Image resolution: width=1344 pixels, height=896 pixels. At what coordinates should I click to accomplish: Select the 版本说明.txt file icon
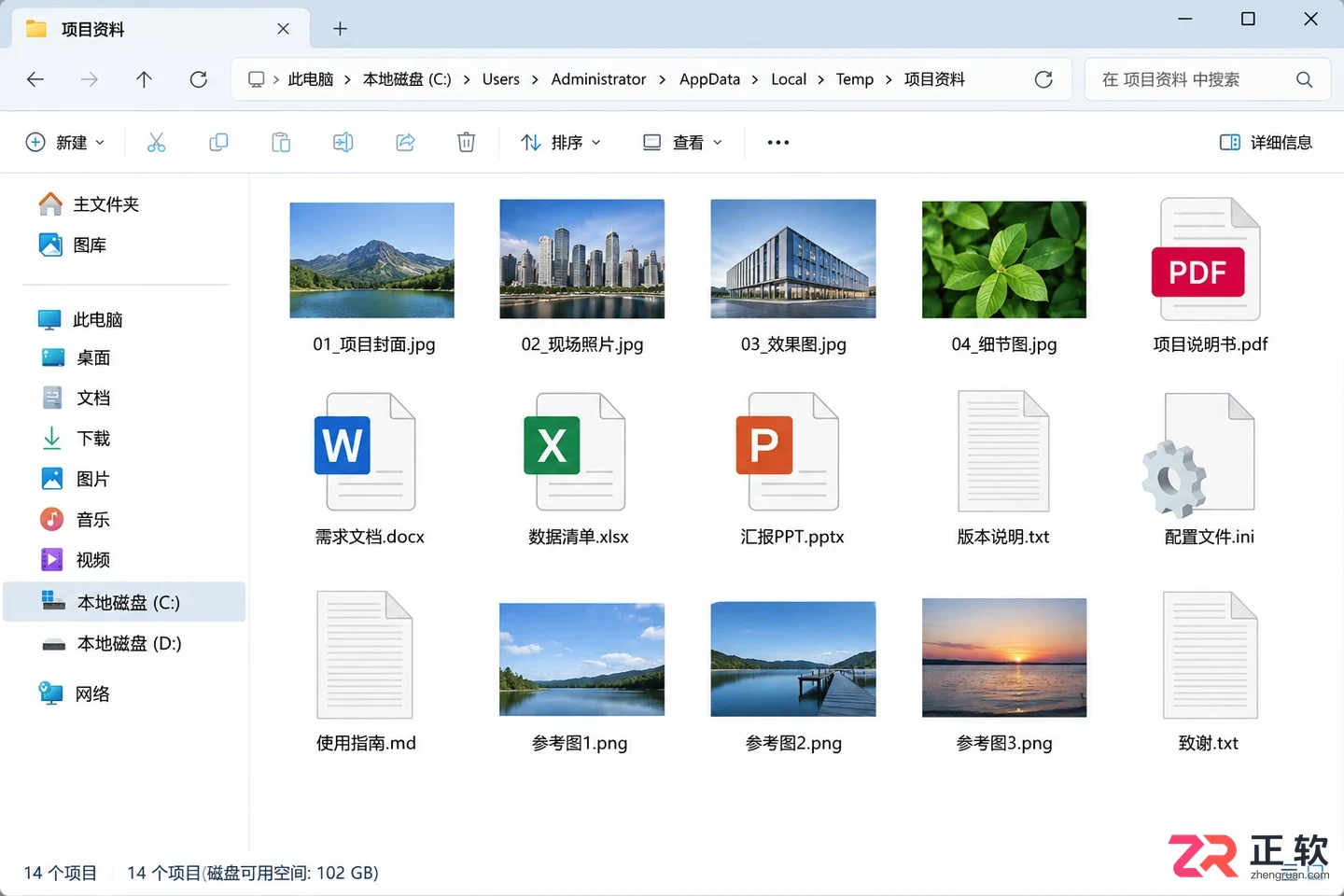1003,452
